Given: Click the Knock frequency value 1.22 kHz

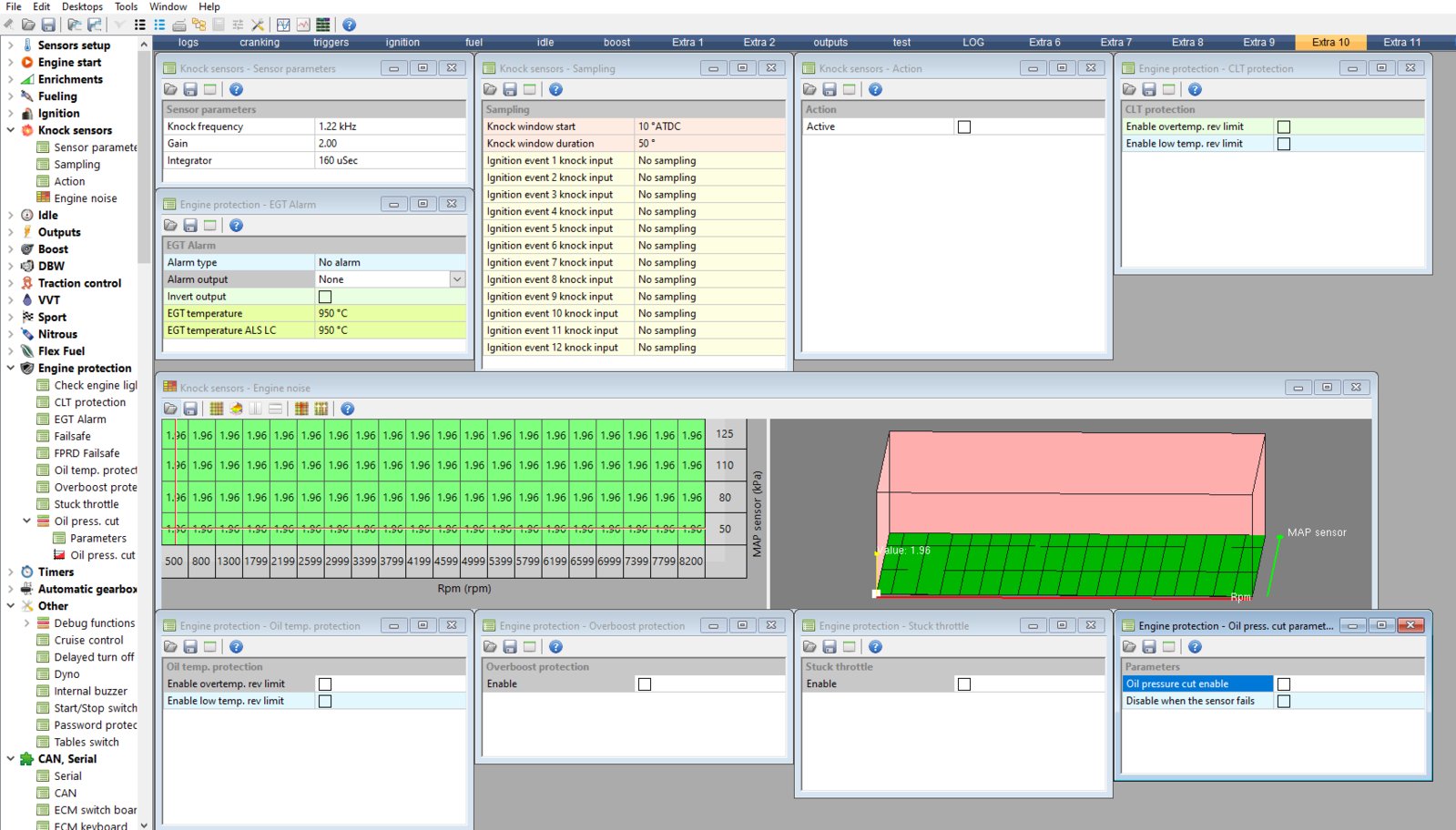Looking at the screenshot, I should pos(390,127).
